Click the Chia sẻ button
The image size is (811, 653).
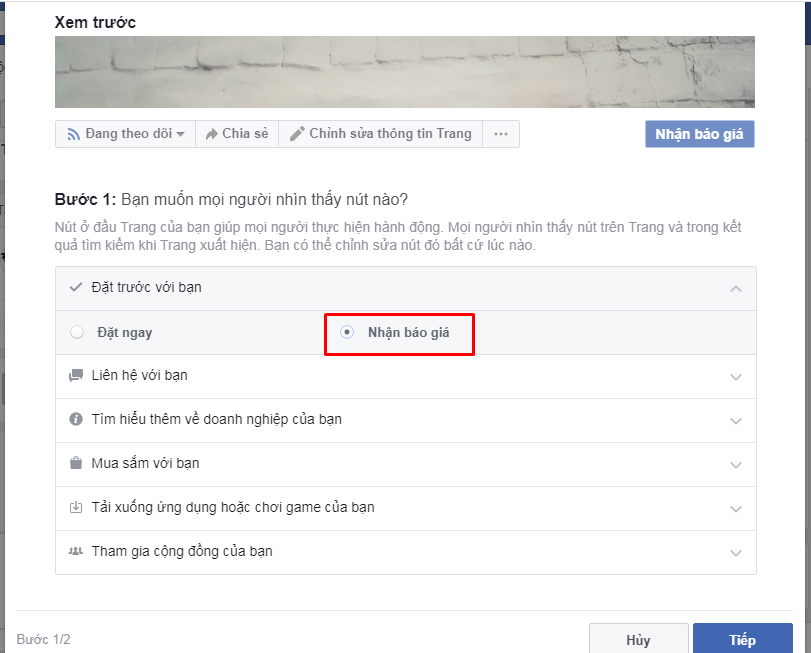tap(237, 134)
